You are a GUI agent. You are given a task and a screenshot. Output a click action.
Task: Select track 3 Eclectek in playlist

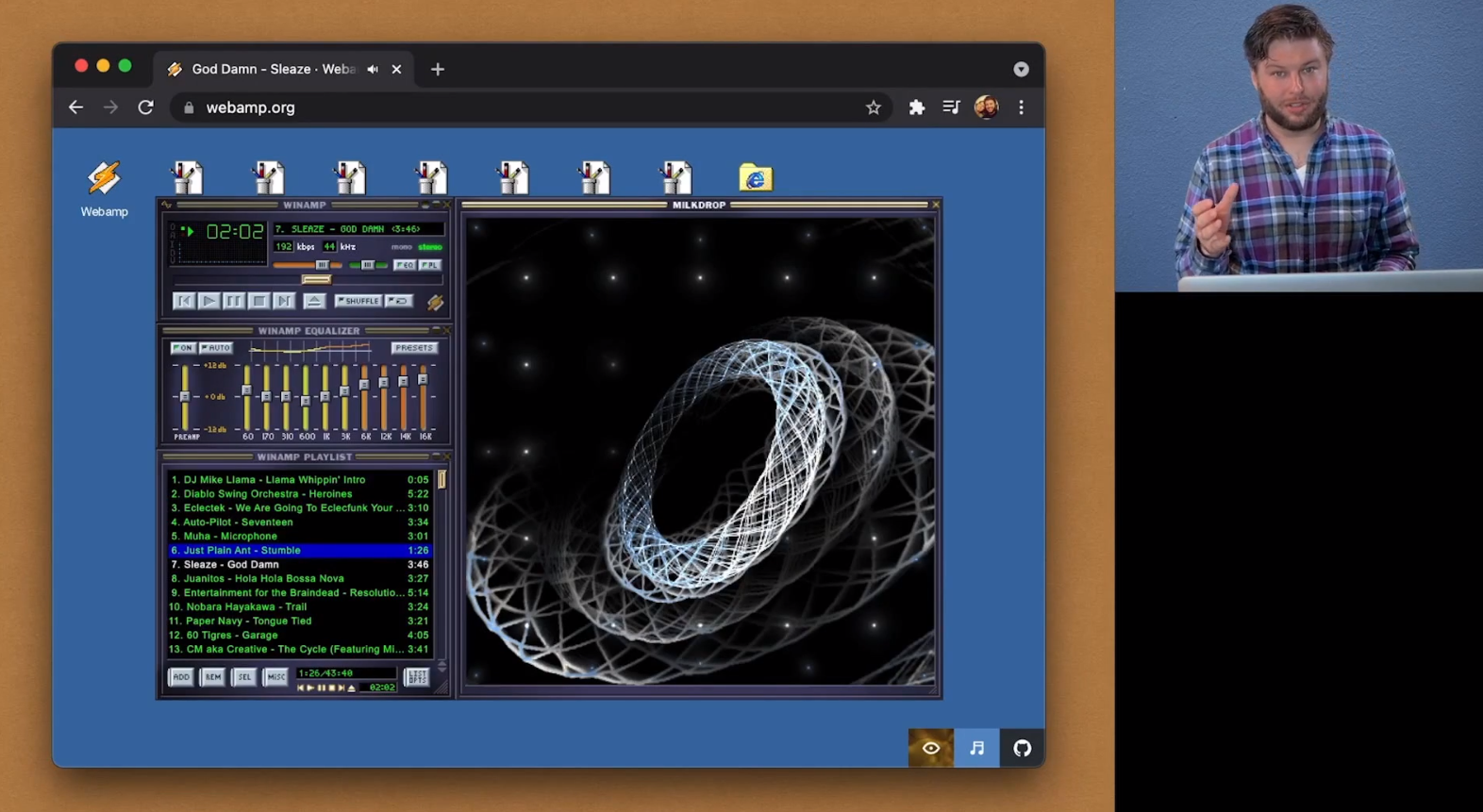(x=299, y=508)
